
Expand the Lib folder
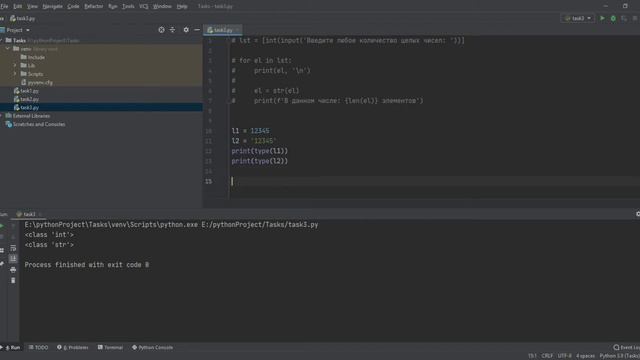[15, 66]
